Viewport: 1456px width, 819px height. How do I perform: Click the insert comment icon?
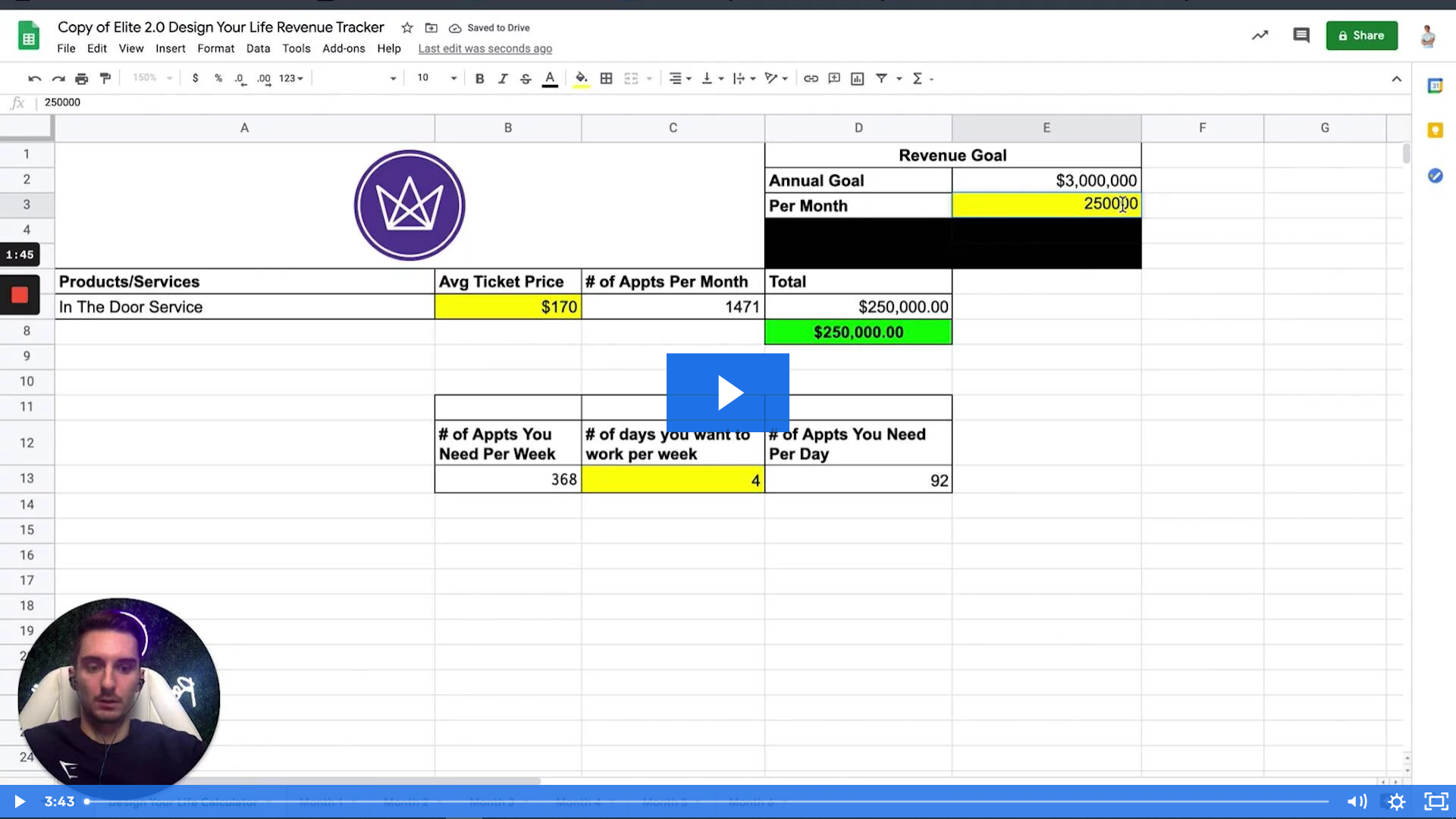pos(834,78)
